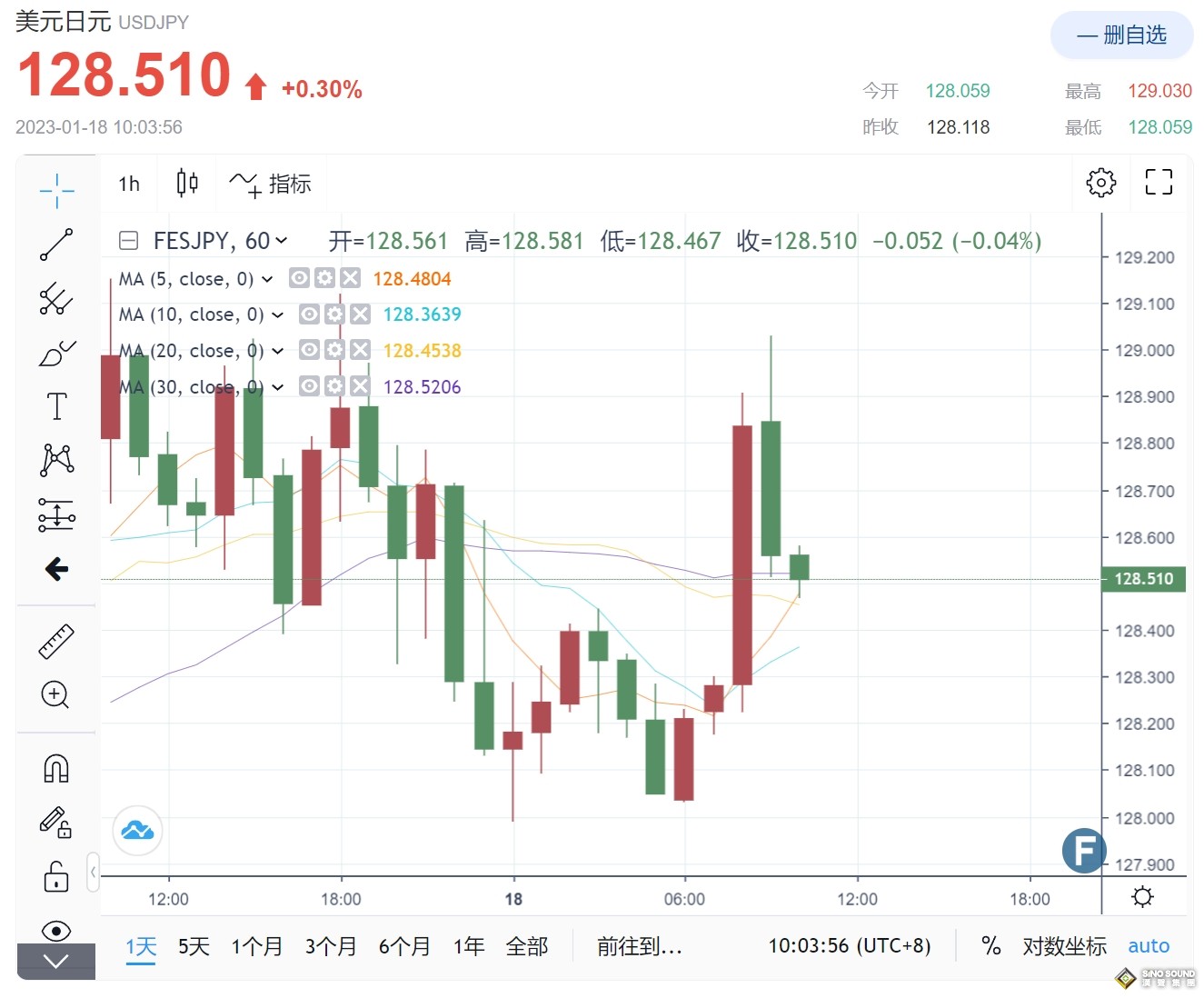Viewport: 1204px width, 998px height.
Task: Open MA (5, close, 0) dropdown arrow
Action: 267,279
